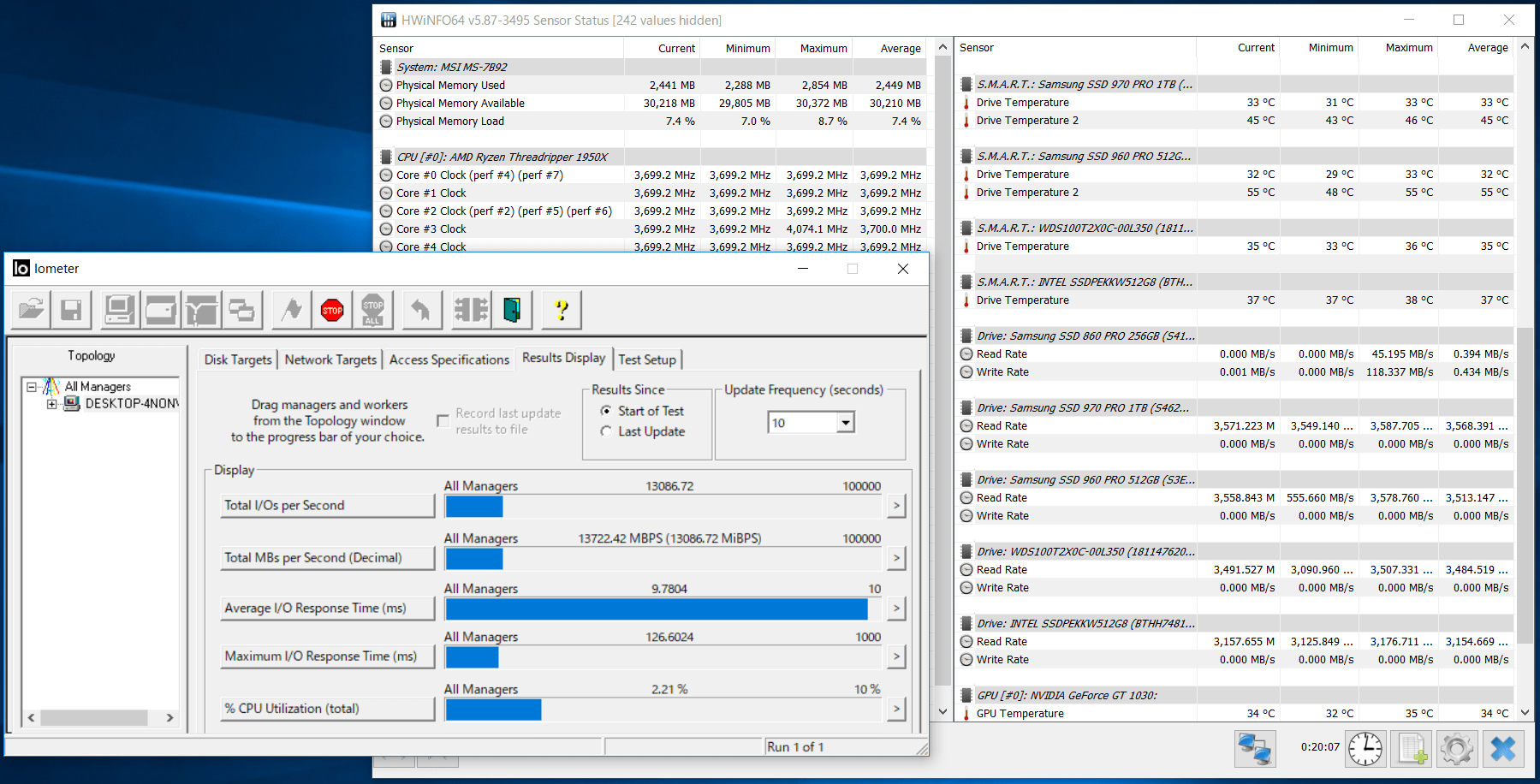Image resolution: width=1540 pixels, height=784 pixels.
Task: Select the Results Display tab
Action: click(x=563, y=358)
